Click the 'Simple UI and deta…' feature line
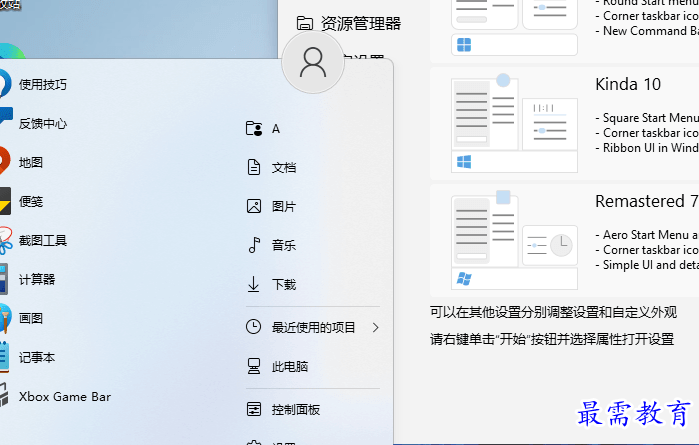The image size is (699, 445). click(x=647, y=265)
